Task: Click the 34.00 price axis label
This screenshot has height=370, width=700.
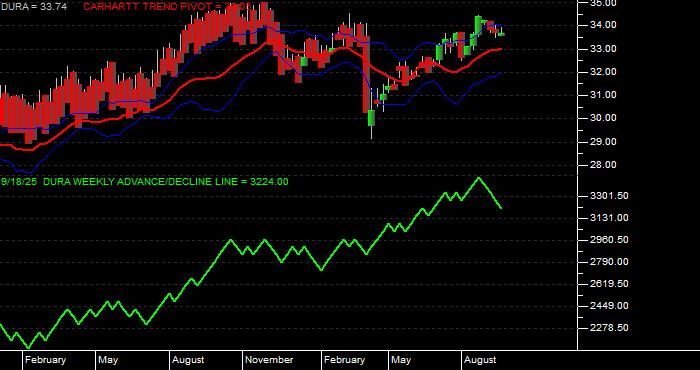Action: 604,25
